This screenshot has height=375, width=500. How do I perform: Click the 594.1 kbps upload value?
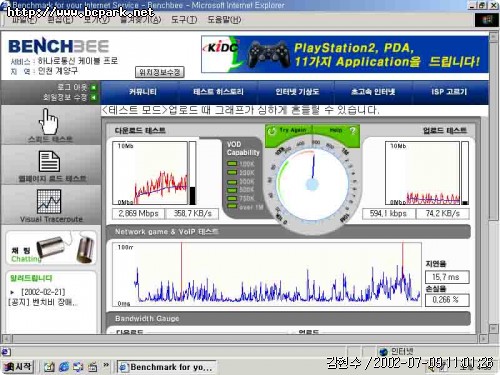[389, 214]
